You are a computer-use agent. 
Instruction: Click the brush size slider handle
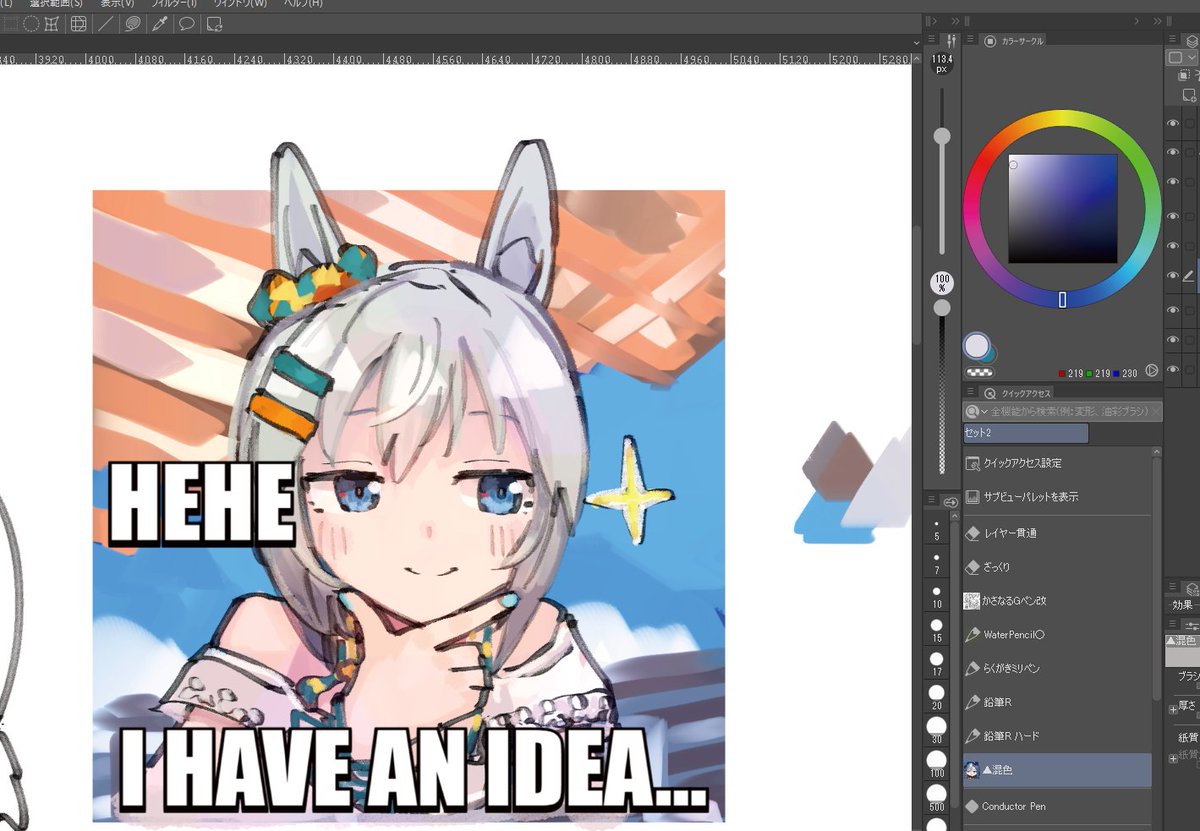[x=942, y=136]
